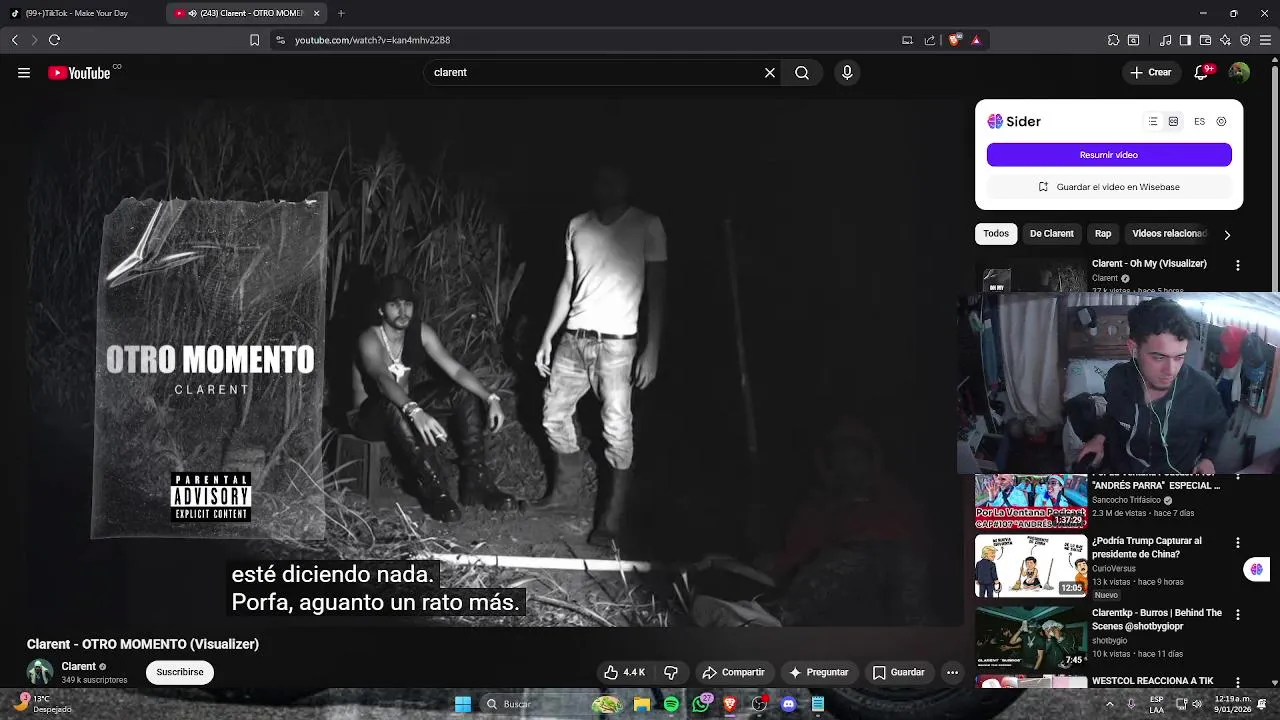
Task: Open Sider list view icon
Action: click(1153, 121)
